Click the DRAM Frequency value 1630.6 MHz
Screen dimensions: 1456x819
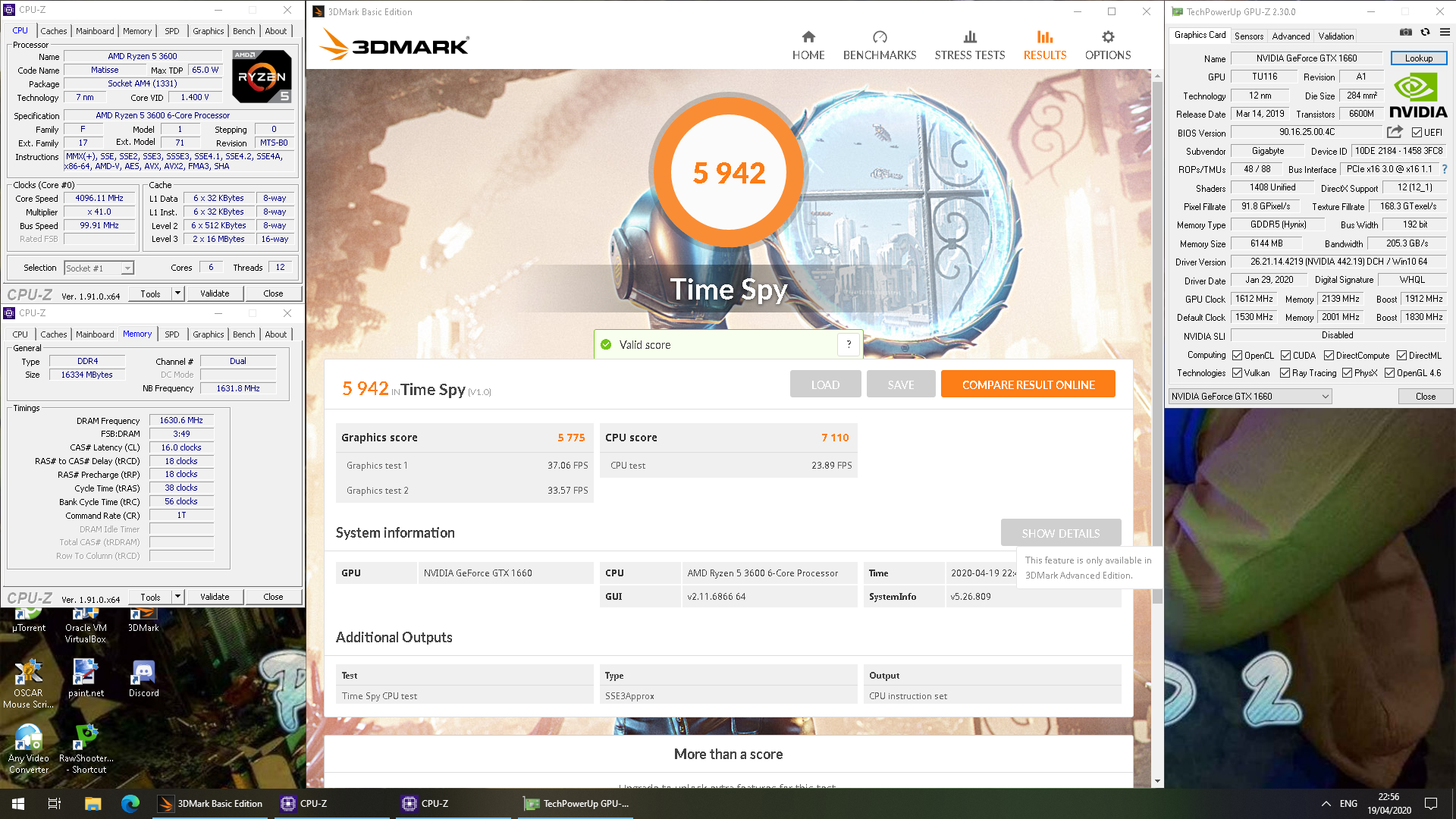(181, 420)
